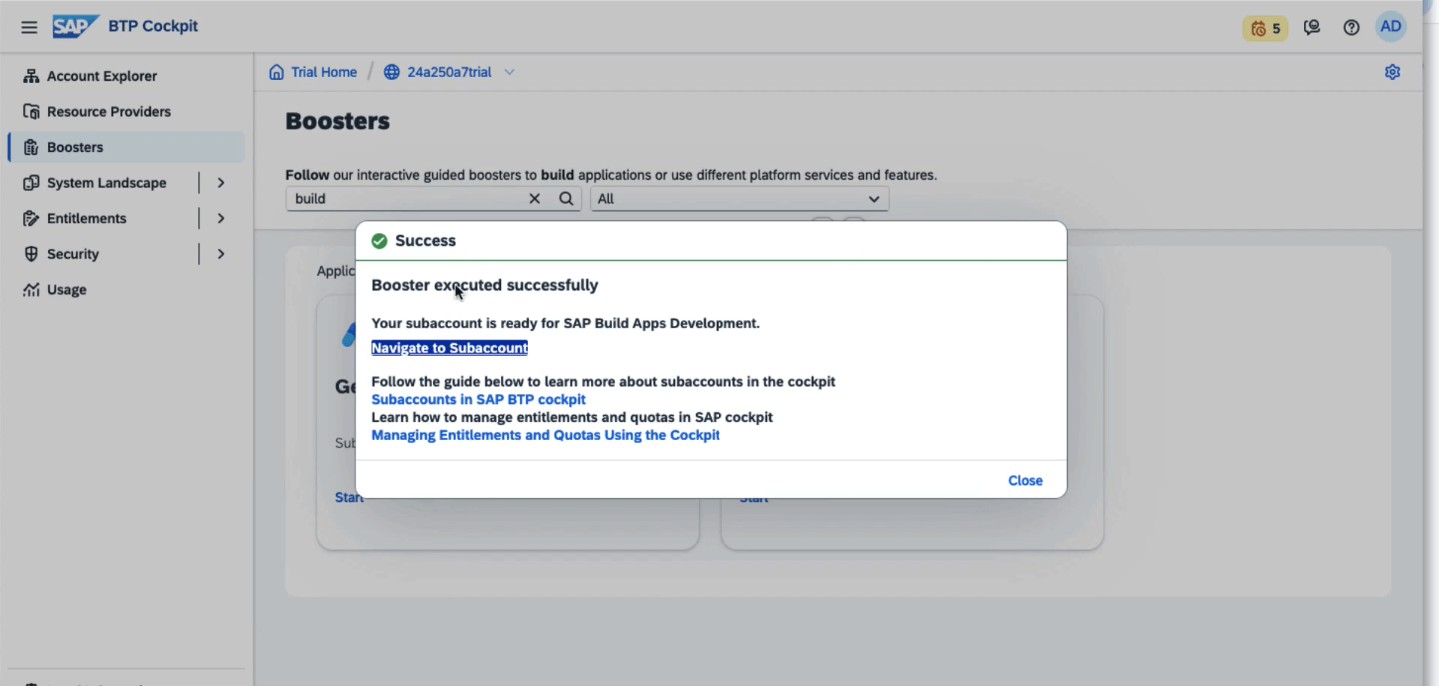Open the feedback chat icon
The width and height of the screenshot is (1439, 686).
point(1312,28)
